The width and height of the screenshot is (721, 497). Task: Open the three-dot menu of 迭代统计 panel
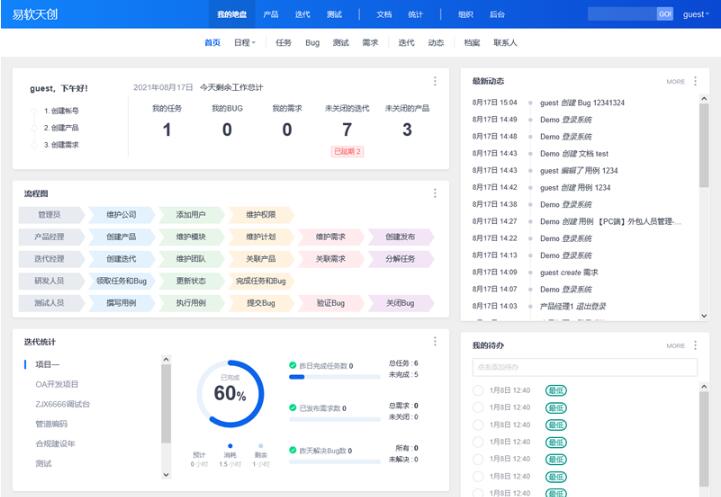[435, 342]
